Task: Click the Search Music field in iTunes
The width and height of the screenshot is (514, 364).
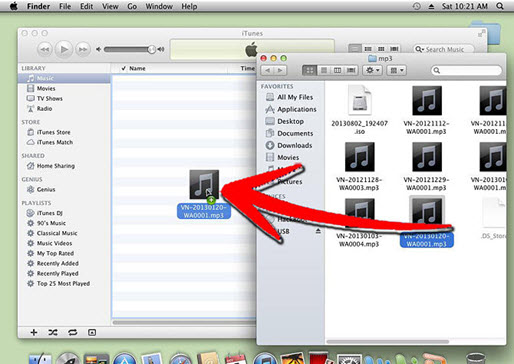Action: coord(444,49)
